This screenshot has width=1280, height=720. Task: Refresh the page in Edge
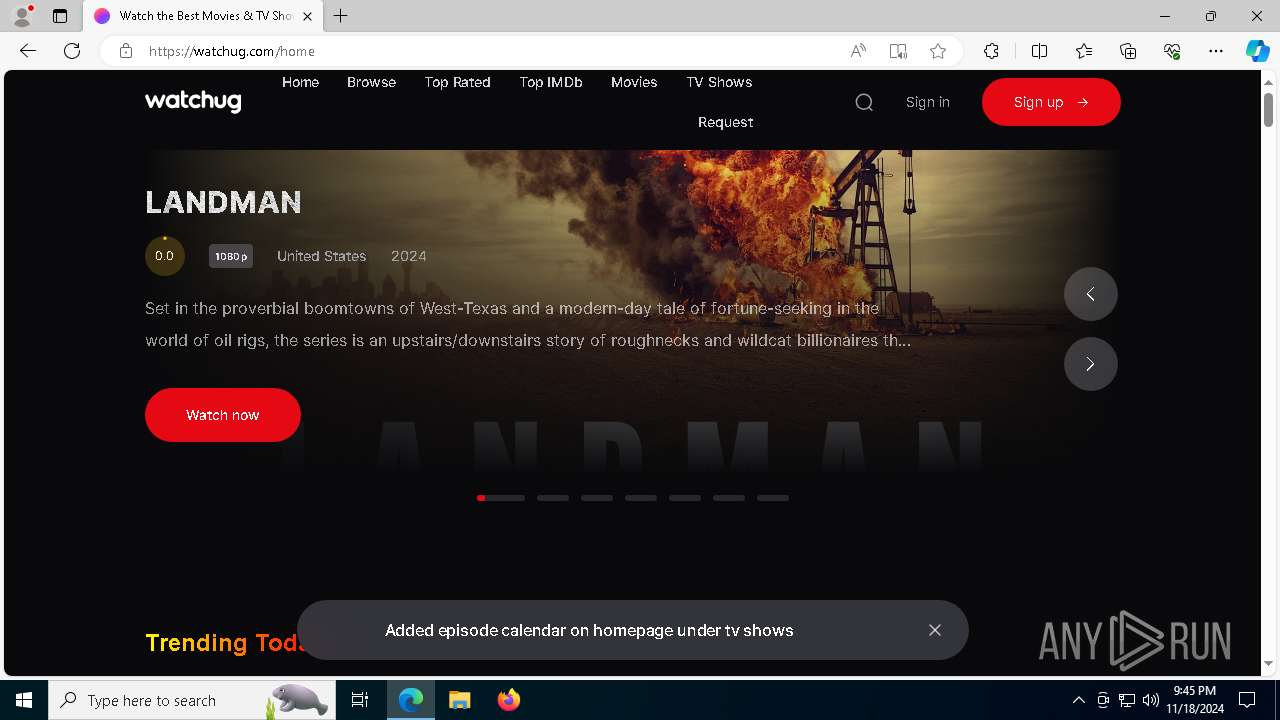click(72, 51)
